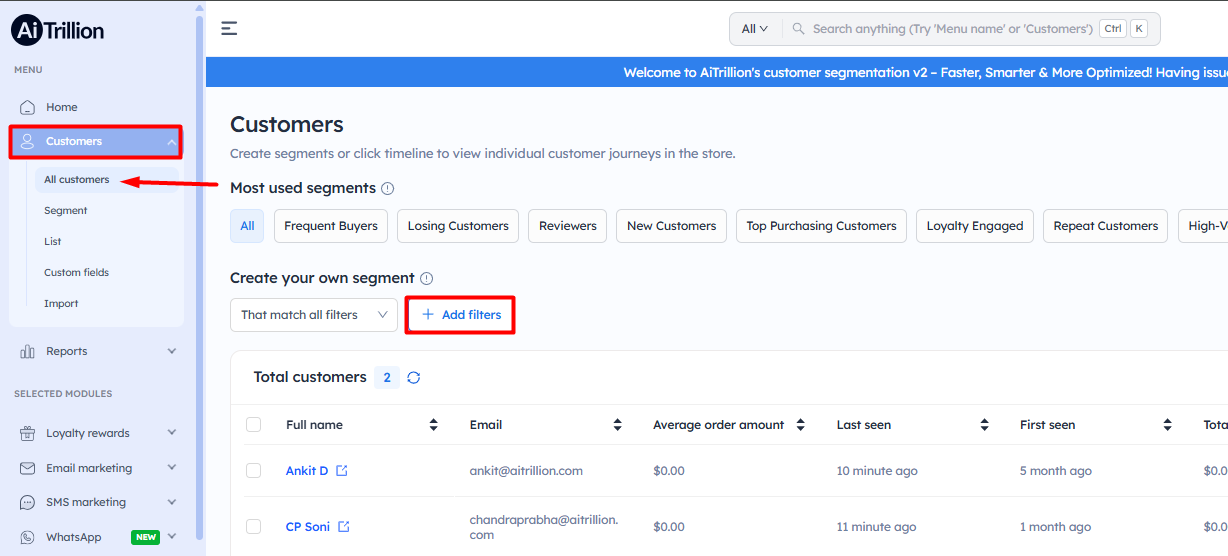Screen dimensions: 1228x556
Task: Open the All search scope dropdown
Action: pos(755,29)
